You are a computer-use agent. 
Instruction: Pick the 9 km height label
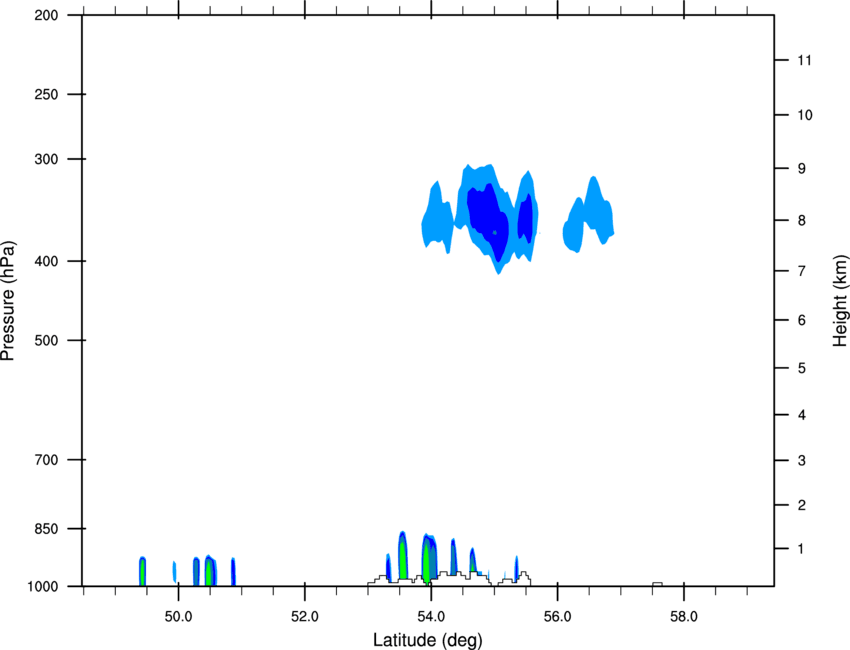801,169
